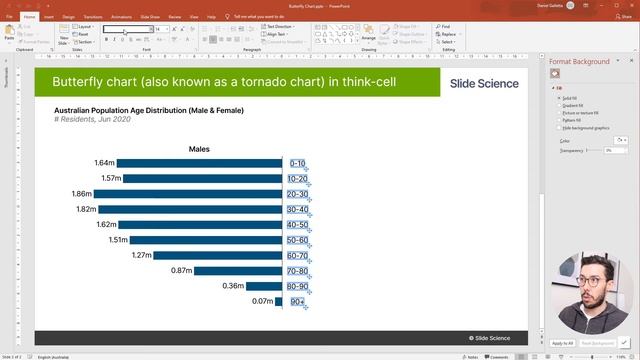The height and width of the screenshot is (360, 640).
Task: Open the Select dropdown in Editing
Action: point(446,42)
